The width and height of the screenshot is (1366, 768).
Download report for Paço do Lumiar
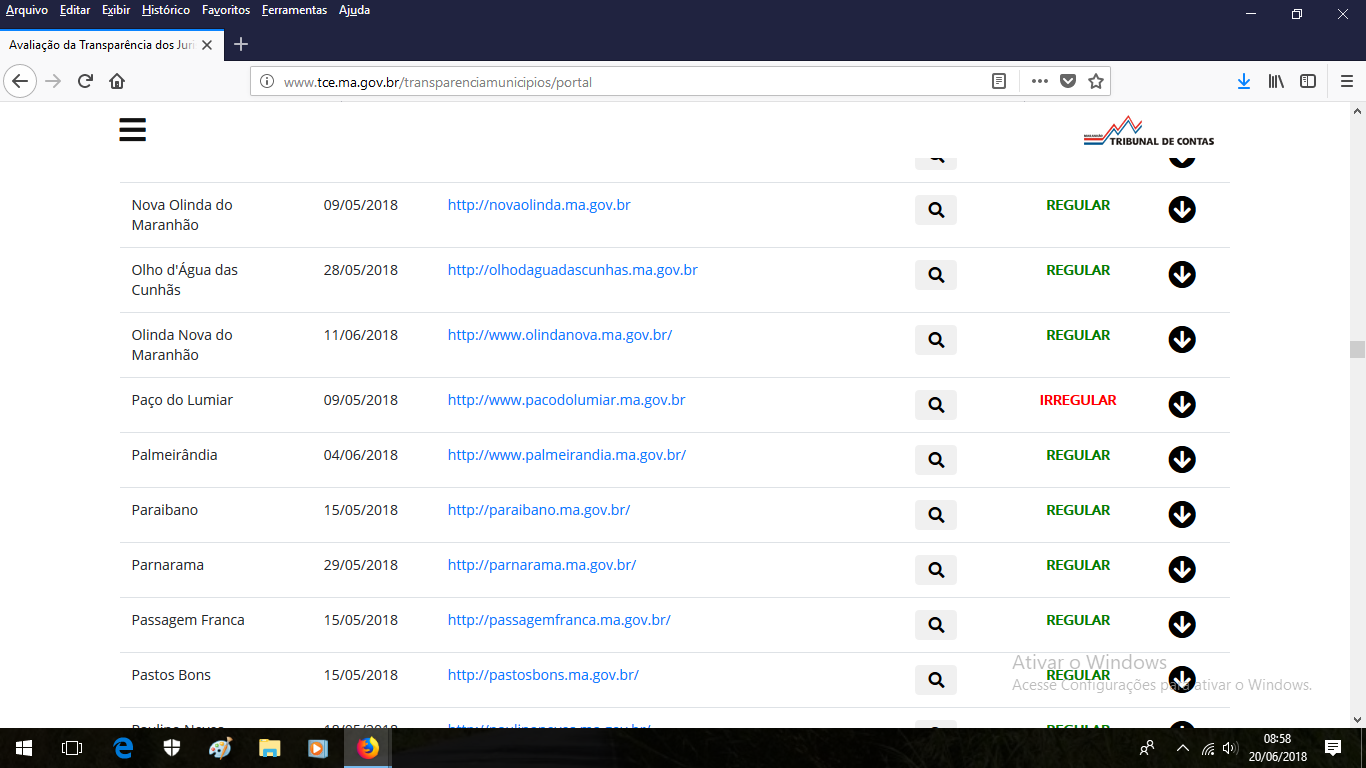1182,404
